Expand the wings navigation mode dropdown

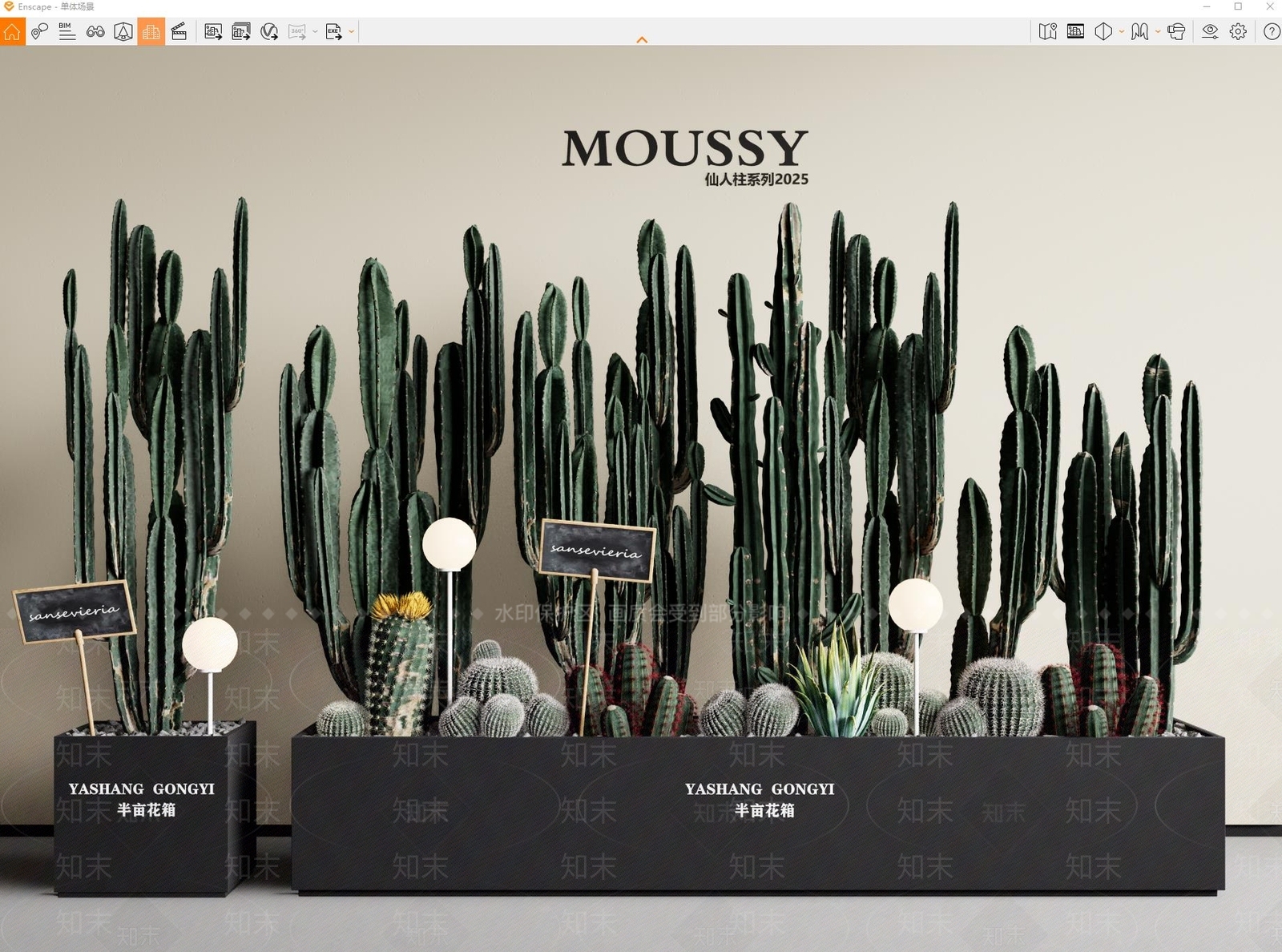pyautogui.click(x=1158, y=32)
